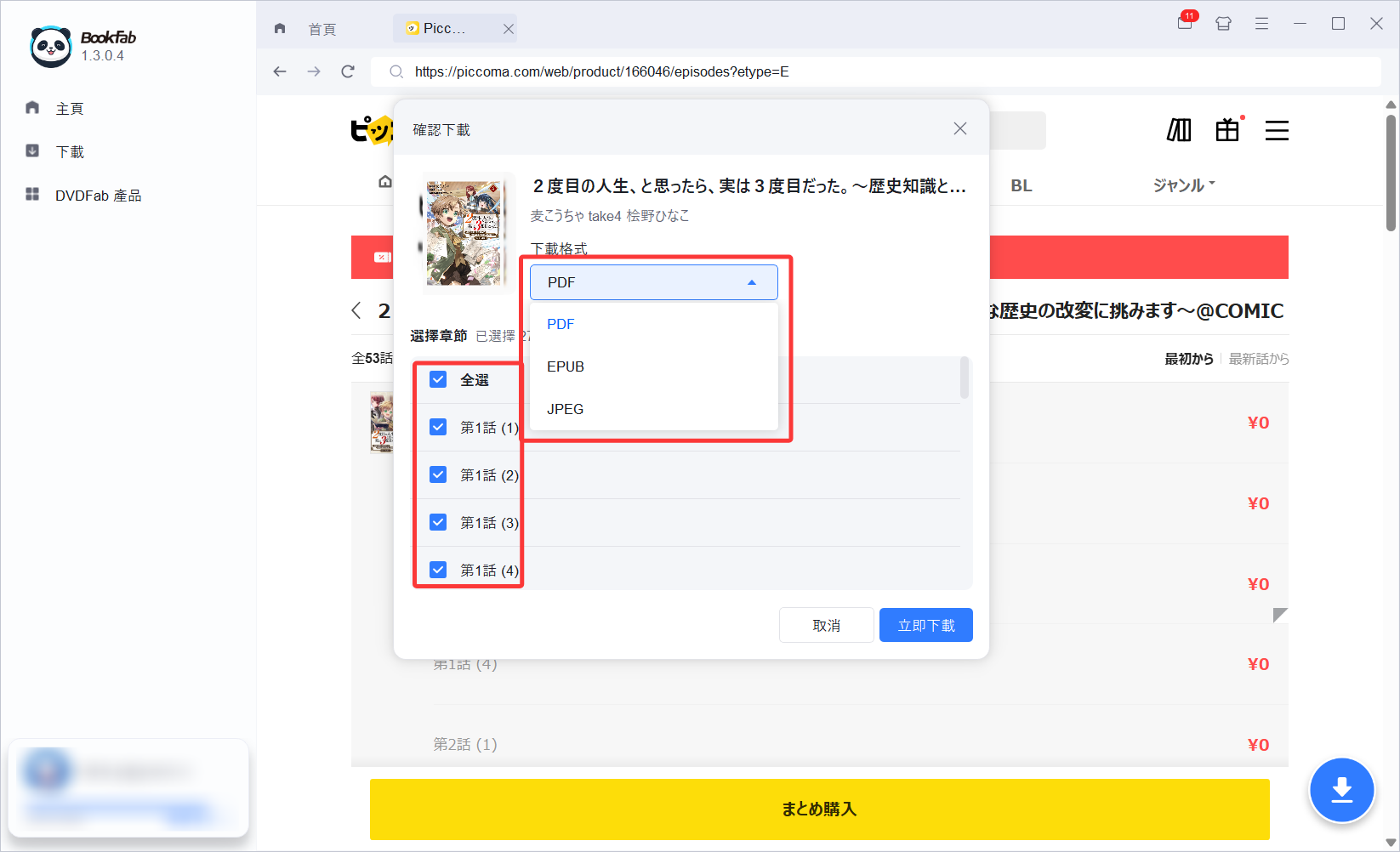1400x852 pixels.
Task: Click ¥0 price in 第2話 (1) row
Action: click(1258, 745)
